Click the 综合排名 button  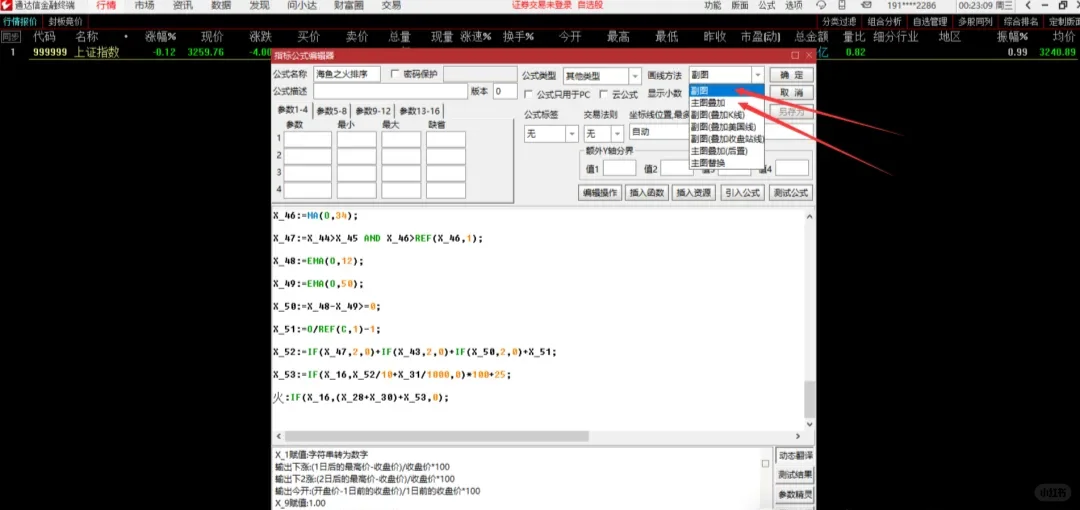(1021, 21)
